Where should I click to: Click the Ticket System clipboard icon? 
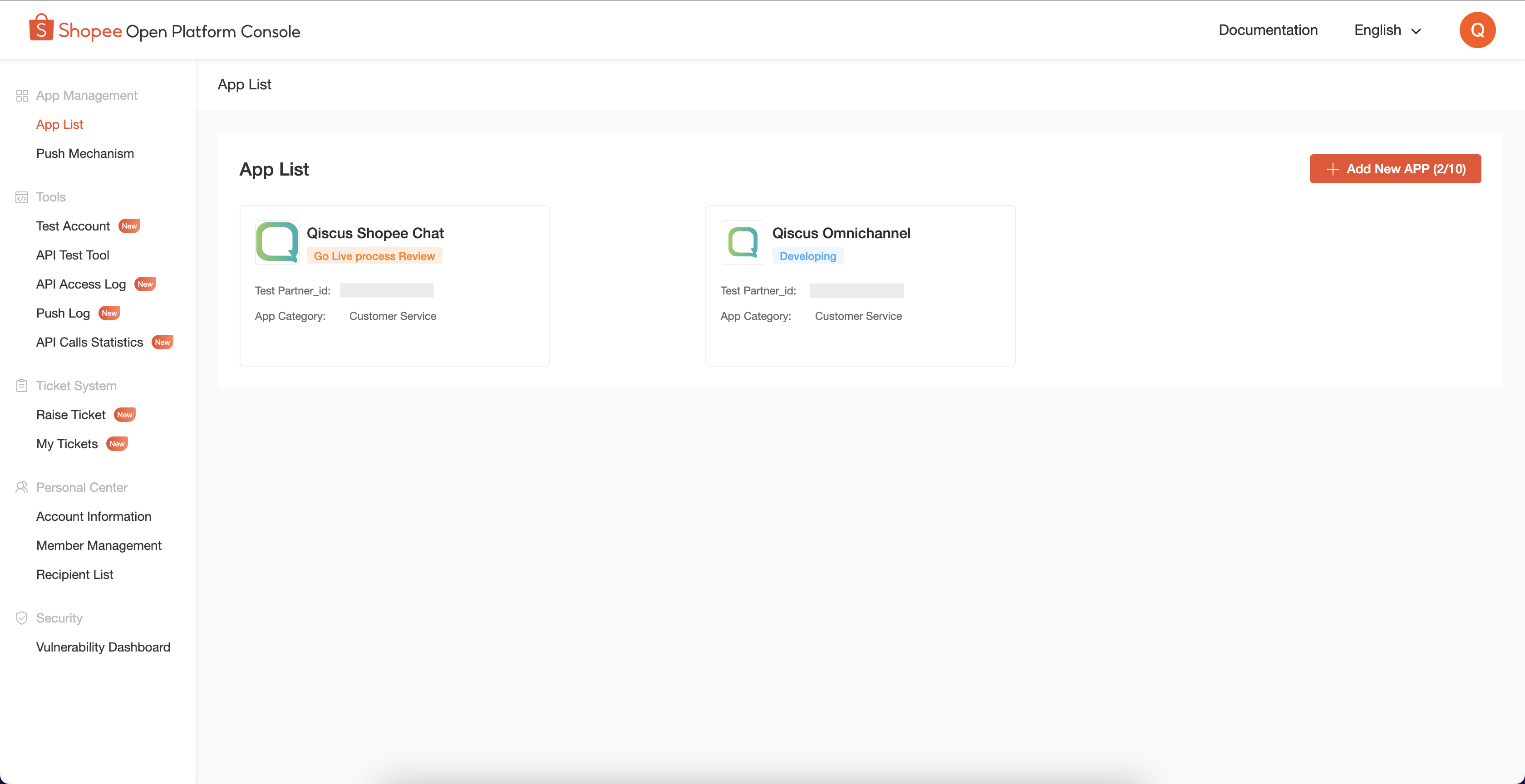[x=22, y=386]
